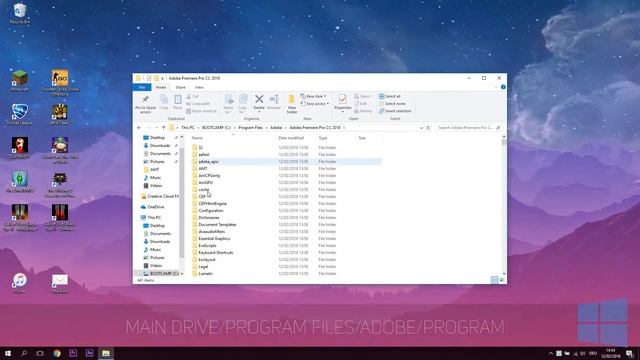Click Adobe in address breadcrumb
The image size is (640, 360).
point(276,128)
